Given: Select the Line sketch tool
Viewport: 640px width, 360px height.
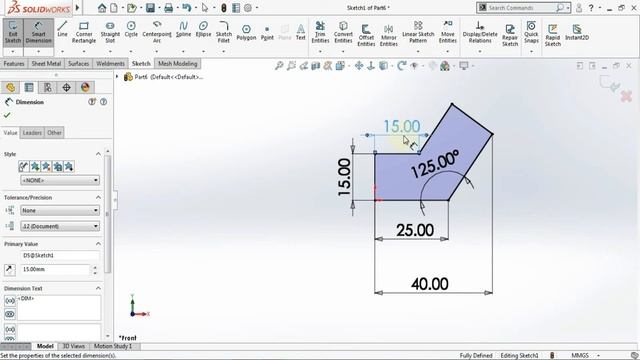Looking at the screenshot, I should (x=62, y=29).
